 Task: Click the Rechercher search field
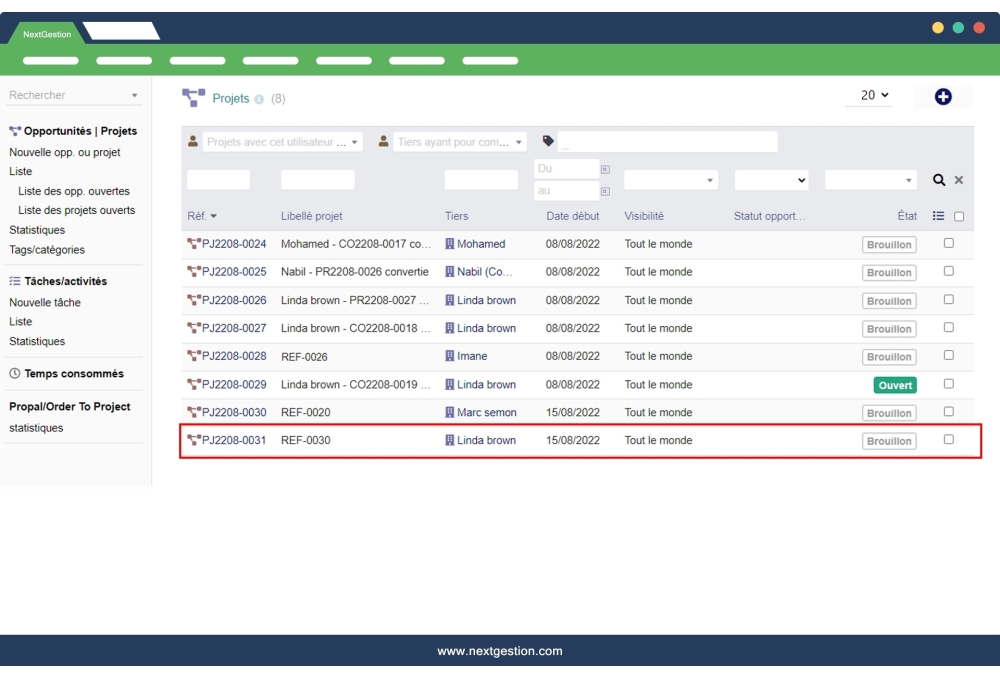click(60, 94)
